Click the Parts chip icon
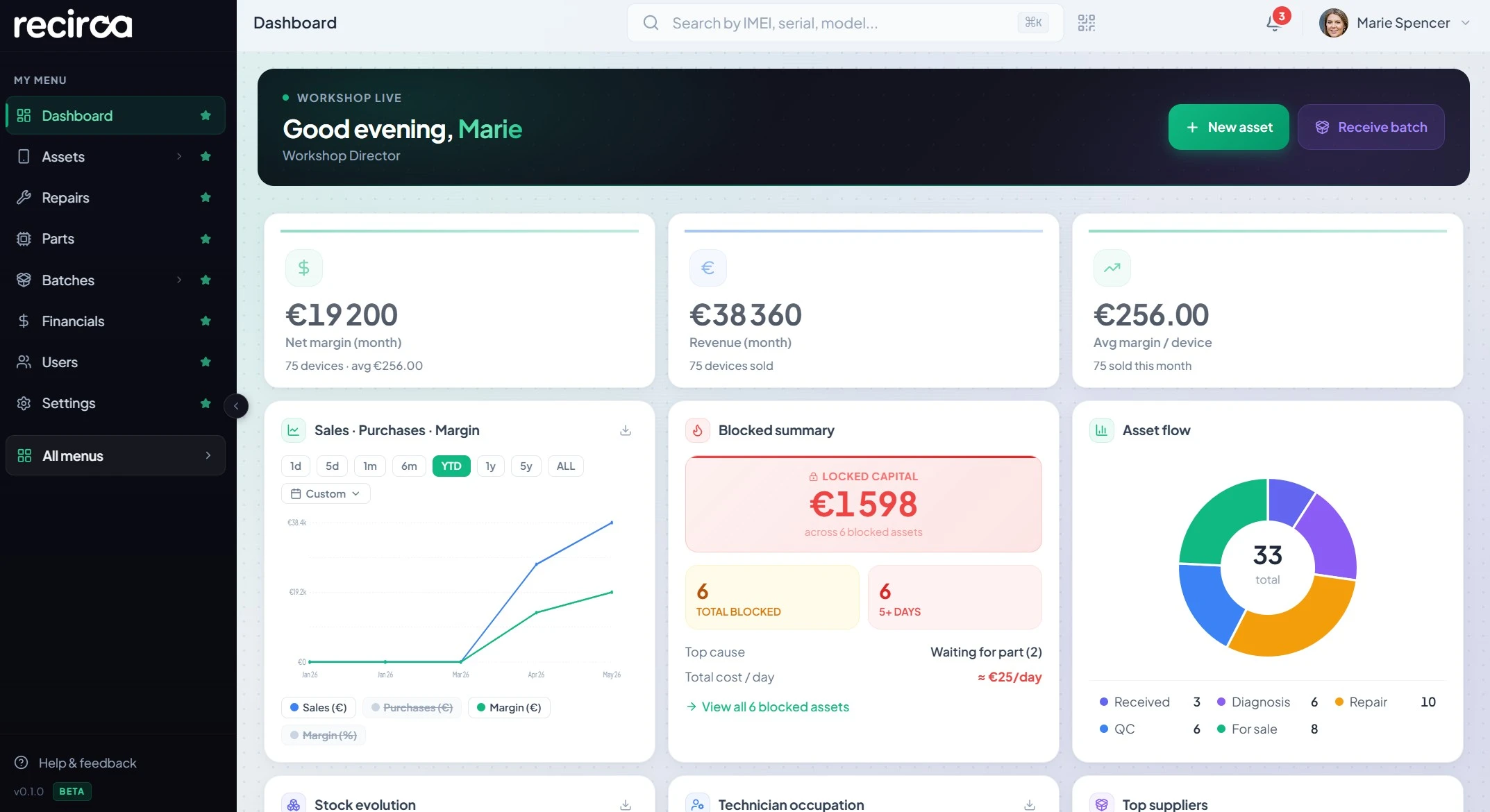Screen dimensions: 1490x812 click(24, 239)
